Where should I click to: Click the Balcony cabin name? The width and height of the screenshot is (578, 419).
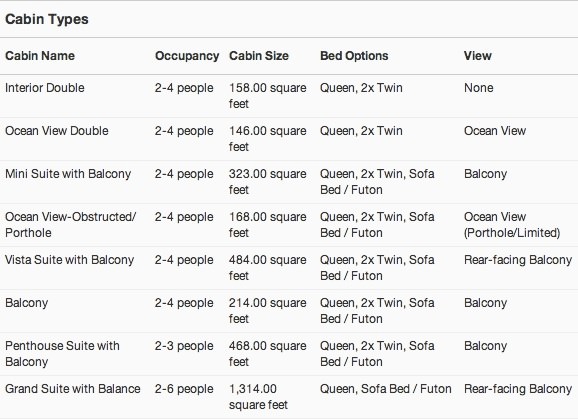pos(27,303)
